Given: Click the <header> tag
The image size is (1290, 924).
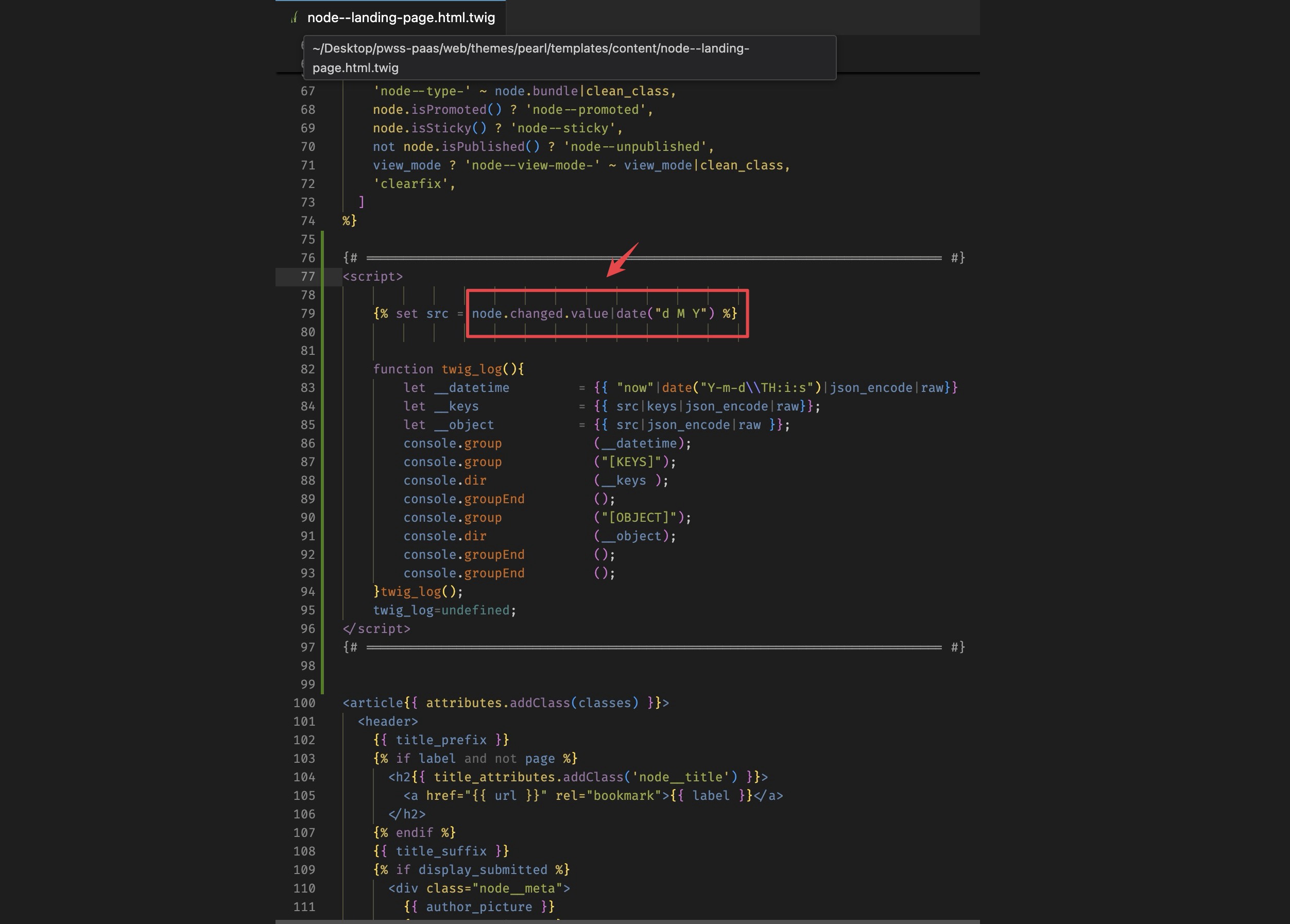Looking at the screenshot, I should [x=388, y=722].
